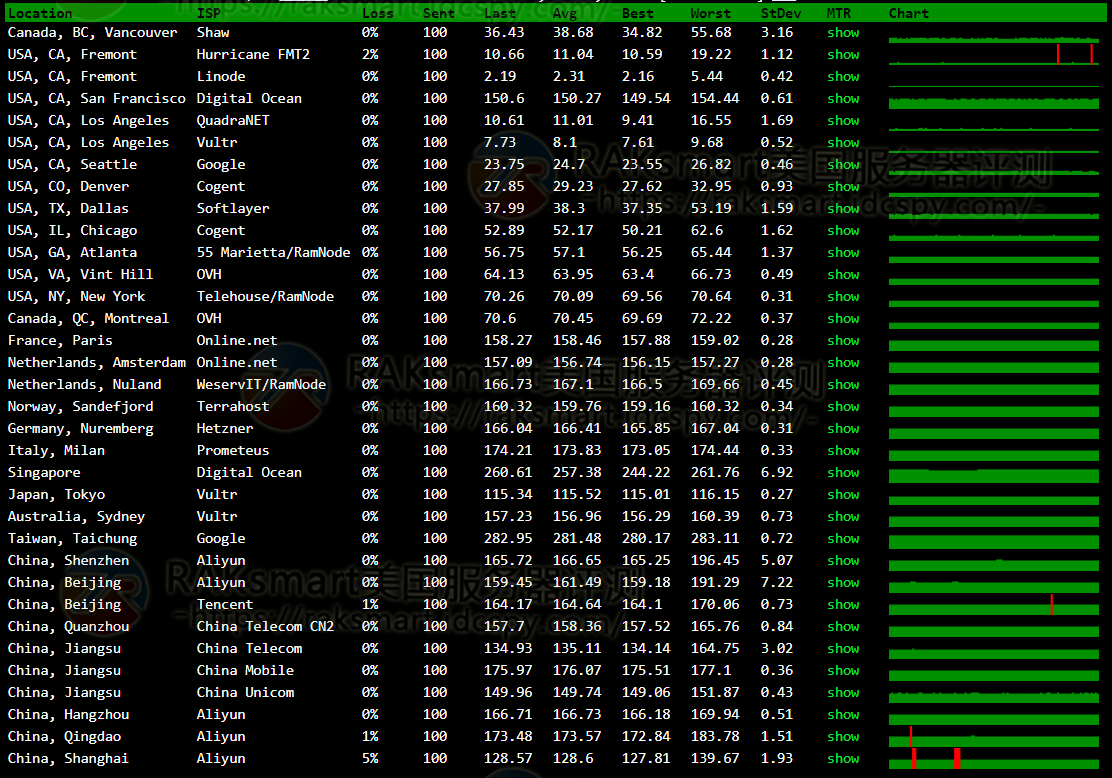Click show link for Denver Cogent
Screen dimensions: 1112x778
click(x=843, y=187)
